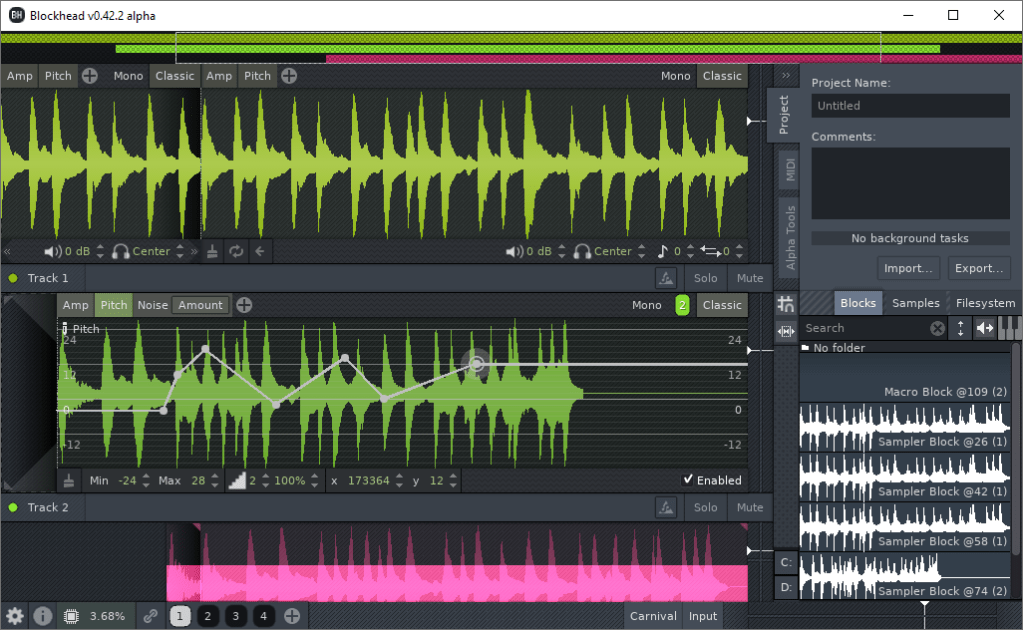The image size is (1023, 630).
Task: Click the Import... button
Action: point(909,268)
